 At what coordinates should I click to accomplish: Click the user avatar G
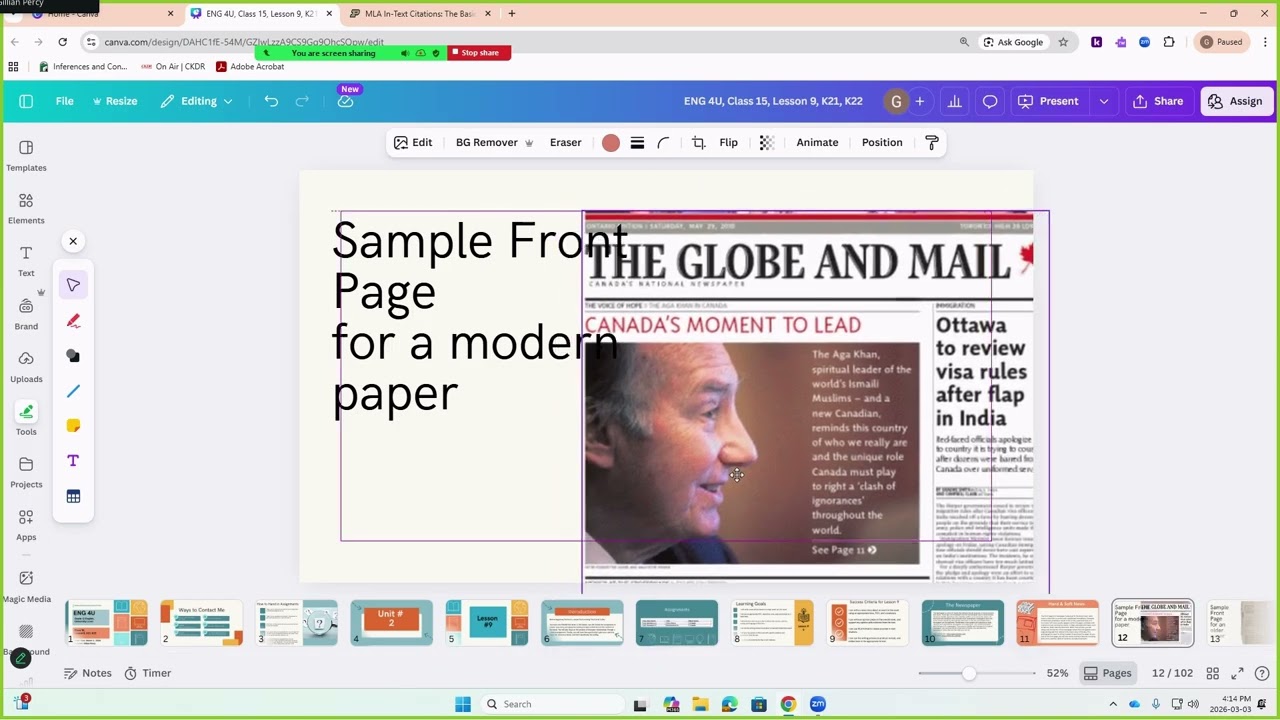pos(896,101)
